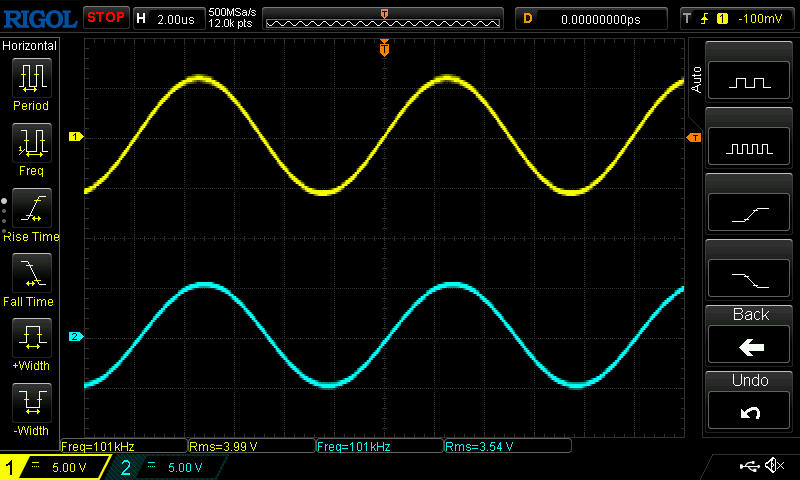Choose the single-cycle Auto waveform option
The image size is (800, 480).
point(749,80)
